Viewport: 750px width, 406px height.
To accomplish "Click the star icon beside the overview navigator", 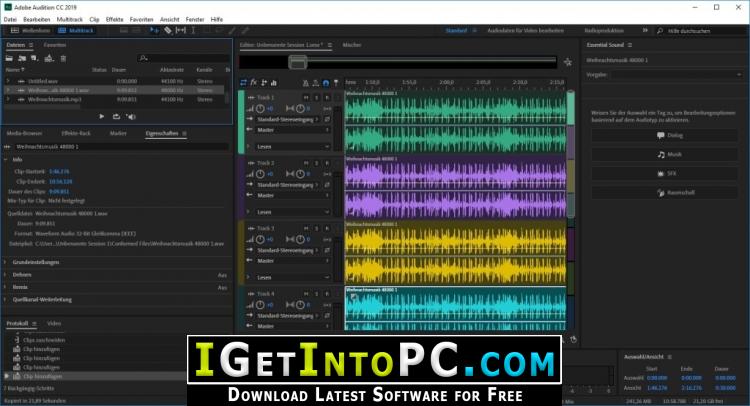I will [568, 62].
